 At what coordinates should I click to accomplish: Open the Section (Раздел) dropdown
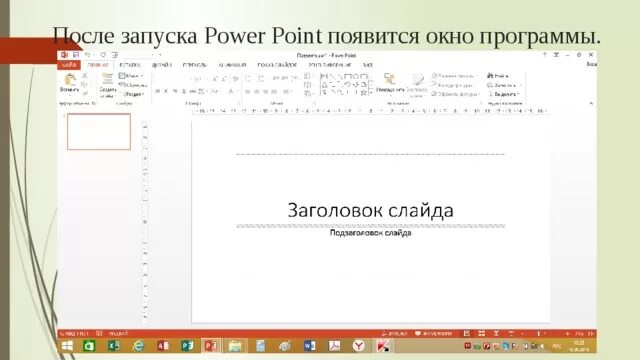[133, 94]
